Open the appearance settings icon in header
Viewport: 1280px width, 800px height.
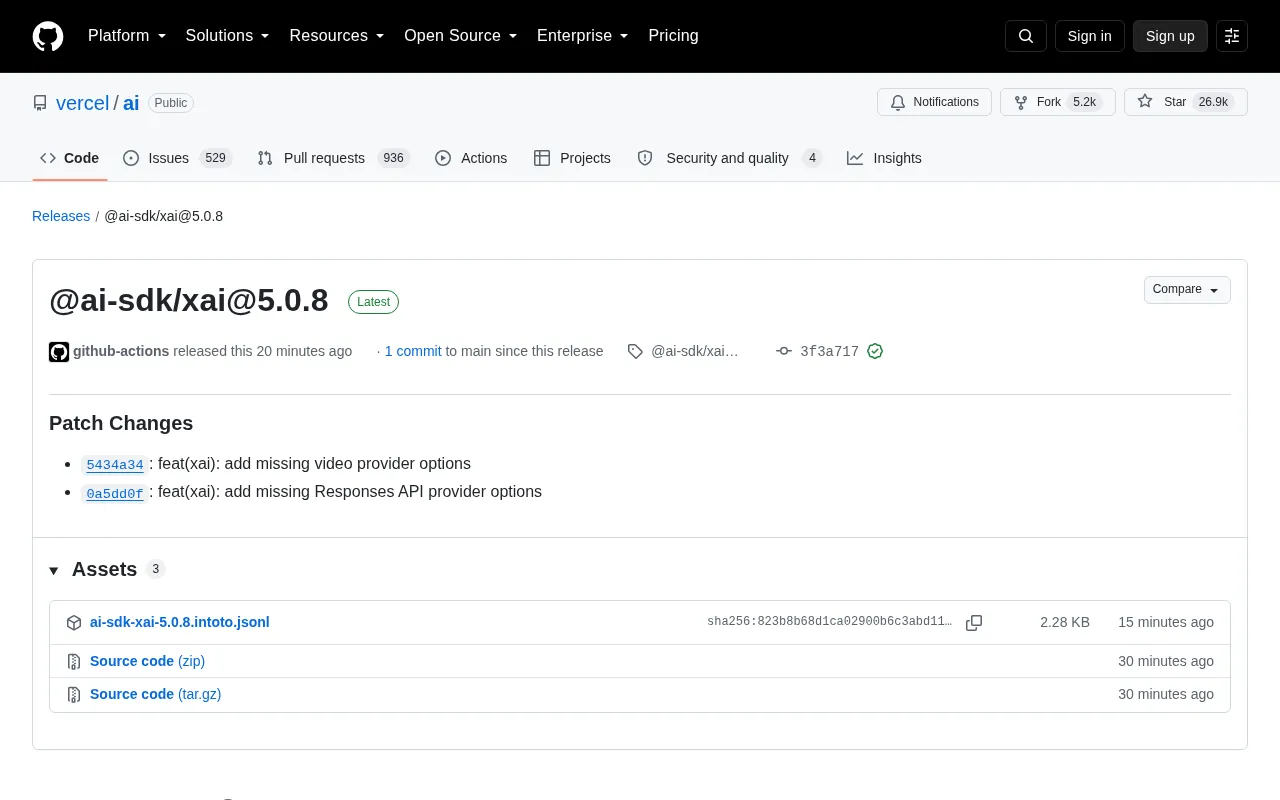(x=1232, y=36)
